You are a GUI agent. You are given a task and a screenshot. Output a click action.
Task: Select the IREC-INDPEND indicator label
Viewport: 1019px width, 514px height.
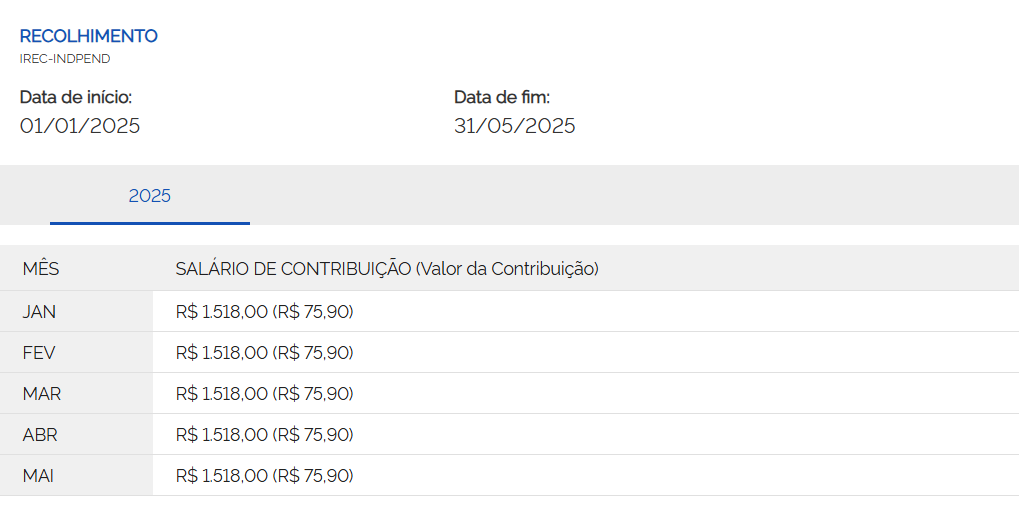tap(65, 58)
